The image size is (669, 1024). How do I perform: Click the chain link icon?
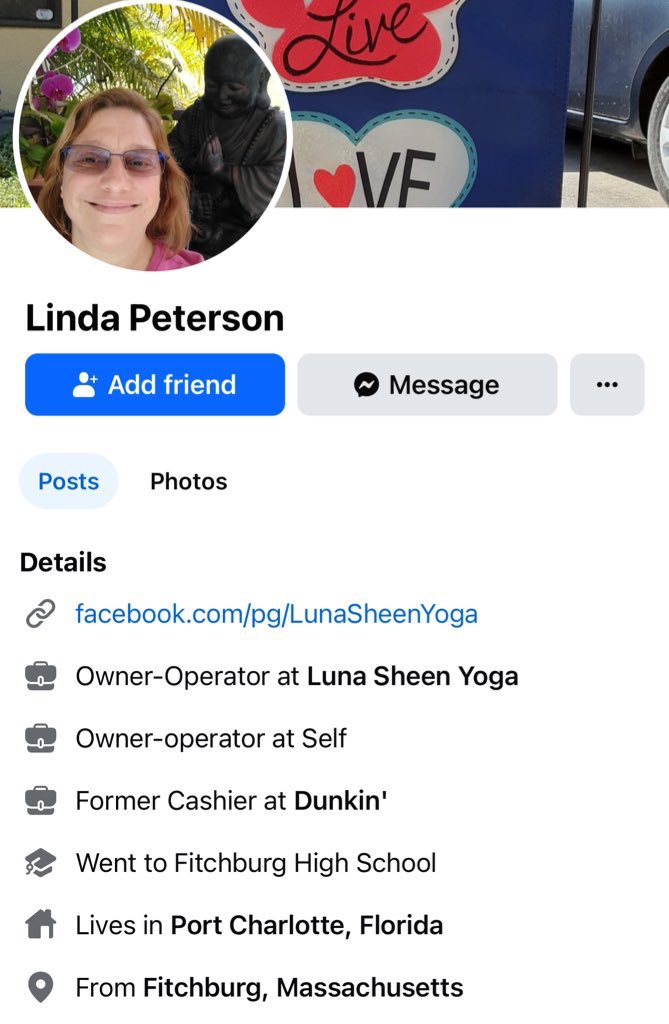[41, 614]
